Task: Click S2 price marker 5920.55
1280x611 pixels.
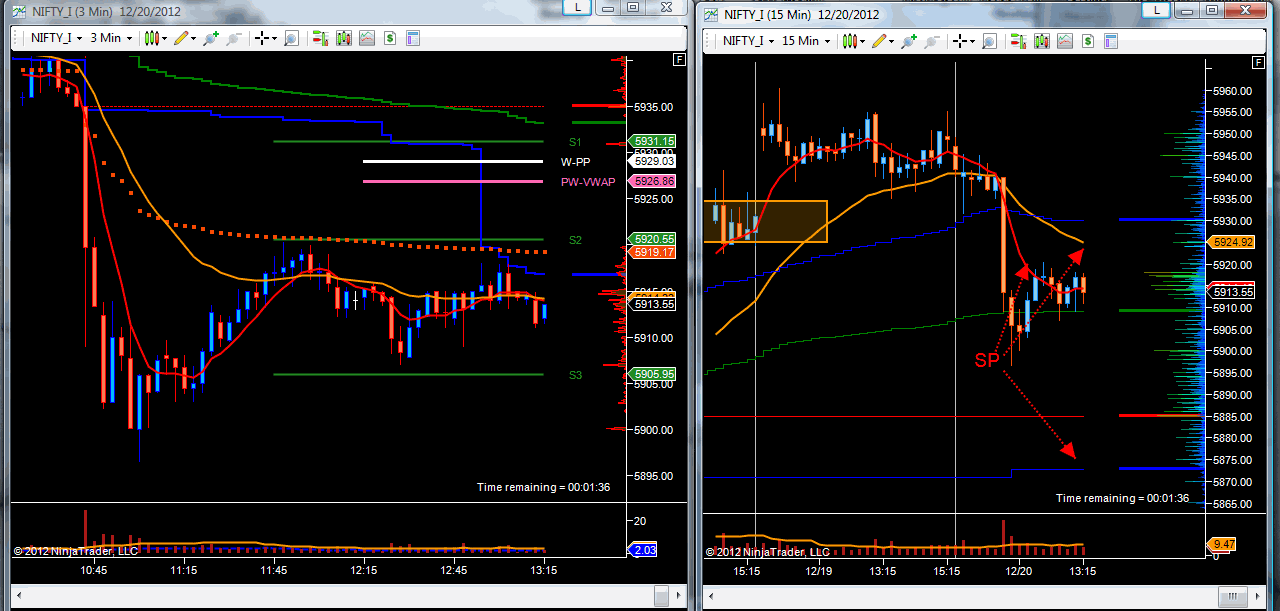Action: [x=651, y=239]
